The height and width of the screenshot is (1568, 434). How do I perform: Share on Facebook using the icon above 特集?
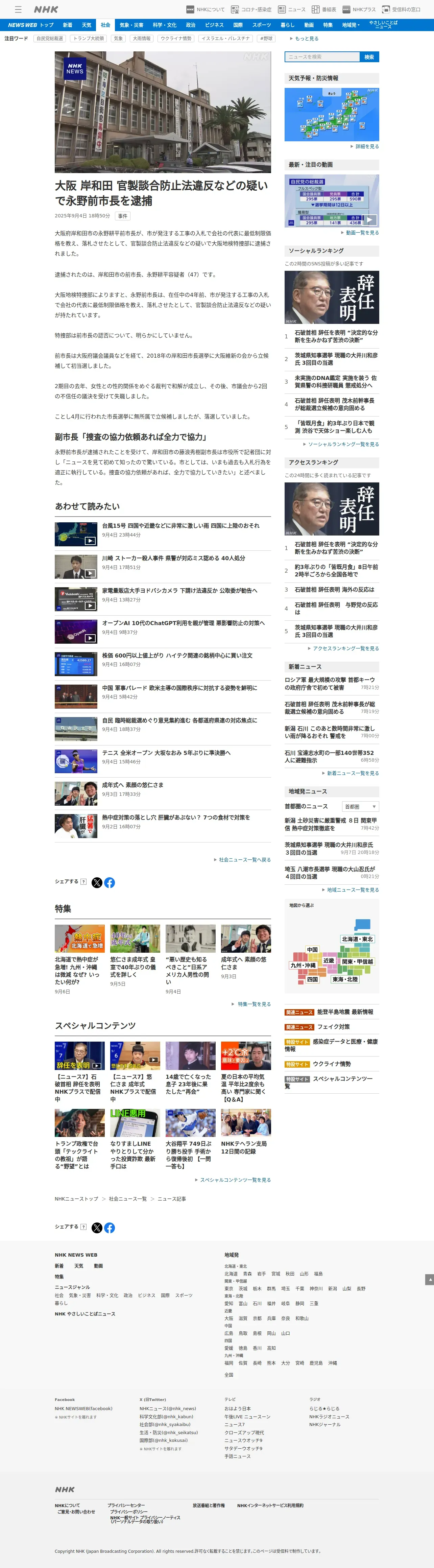(x=110, y=883)
